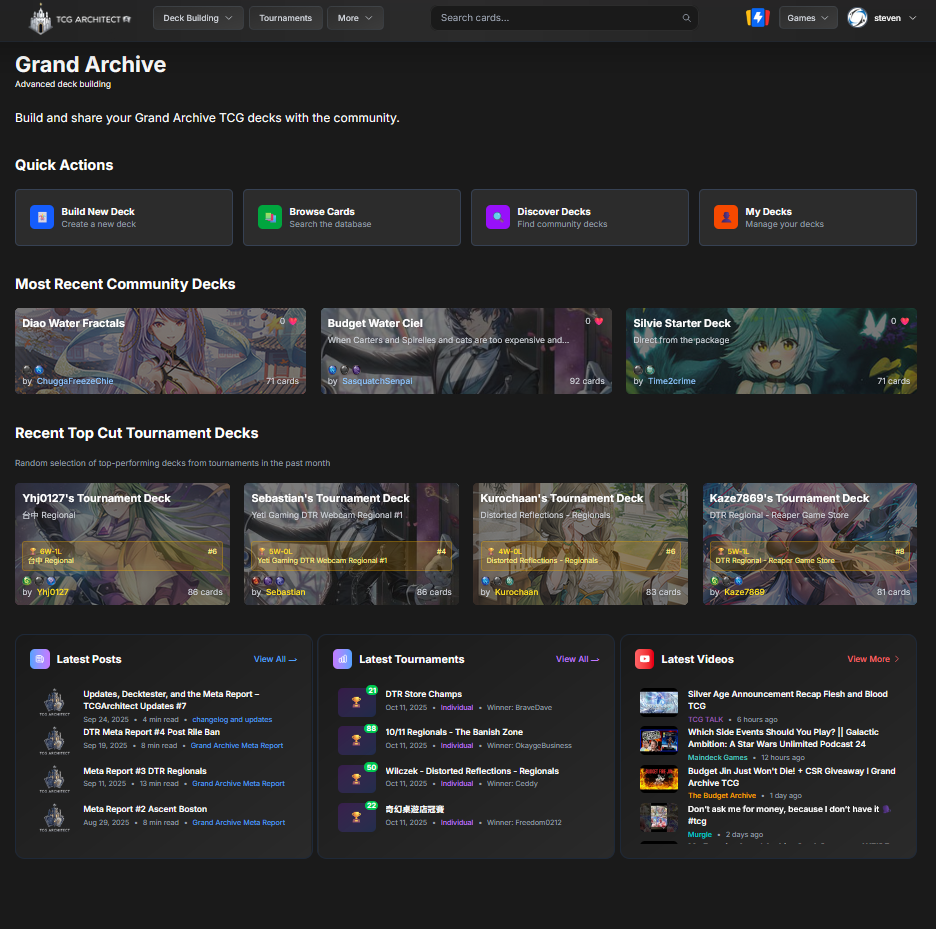936x929 pixels.
Task: Open the Games dropdown
Action: click(x=808, y=18)
